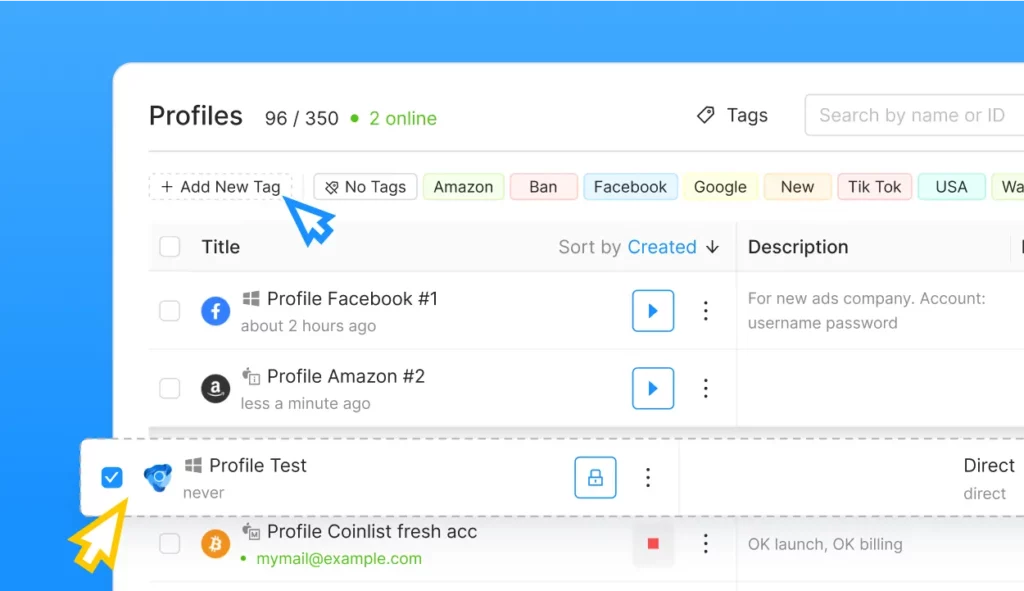Uncheck the Profile Test row checkbox
The height and width of the screenshot is (591, 1024).
click(112, 477)
